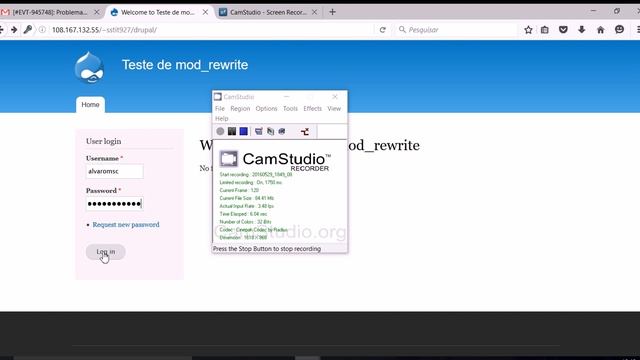640x360 pixels.
Task: Toggle CamStudio's video annotations icon
Action: tap(270, 131)
